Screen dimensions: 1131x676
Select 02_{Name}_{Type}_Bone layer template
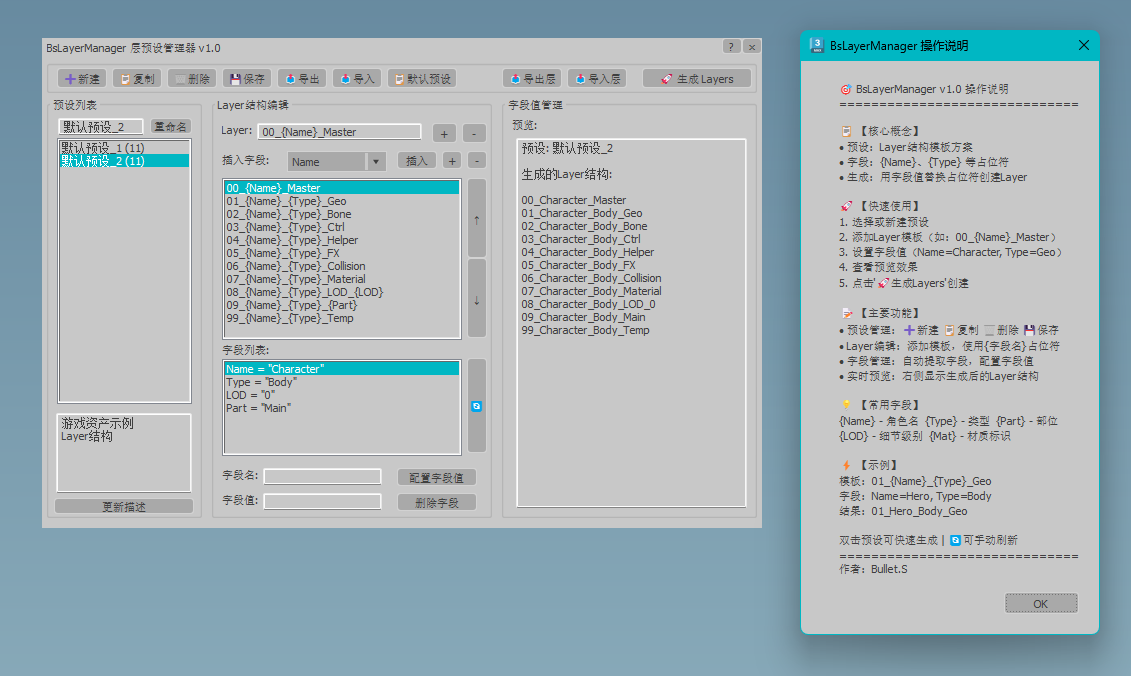tap(342, 214)
